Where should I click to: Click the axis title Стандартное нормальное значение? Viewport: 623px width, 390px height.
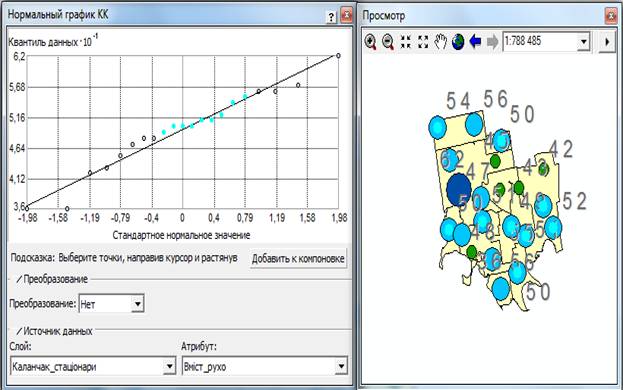click(x=181, y=235)
